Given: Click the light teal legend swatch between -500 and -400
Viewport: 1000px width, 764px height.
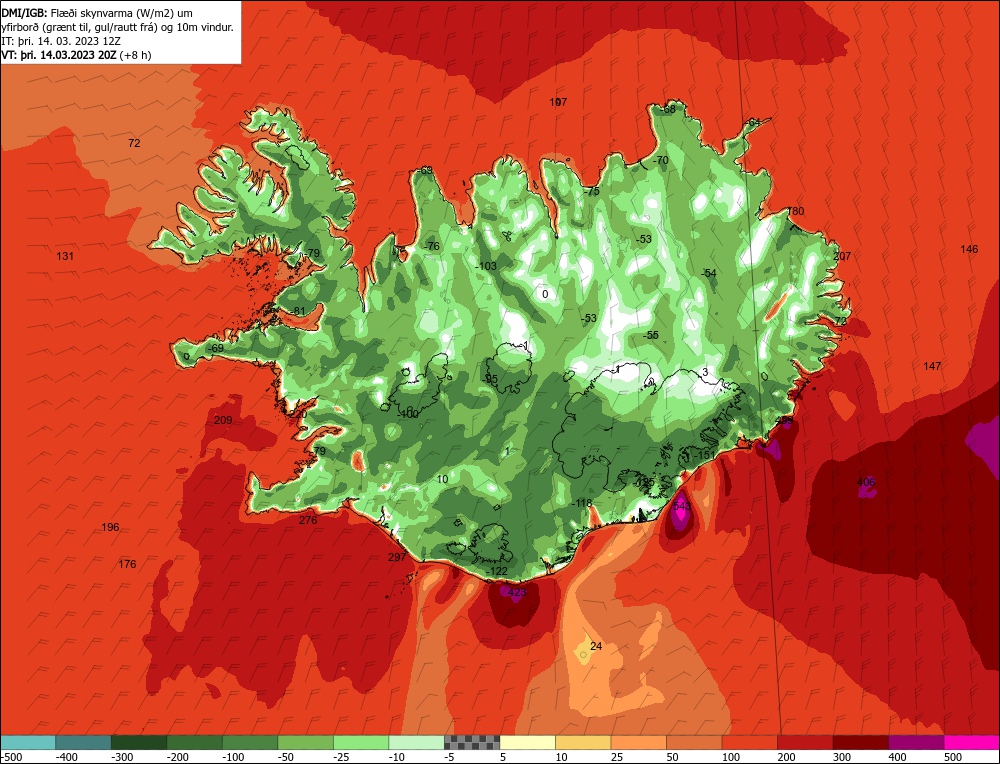Looking at the screenshot, I should click(x=27, y=742).
